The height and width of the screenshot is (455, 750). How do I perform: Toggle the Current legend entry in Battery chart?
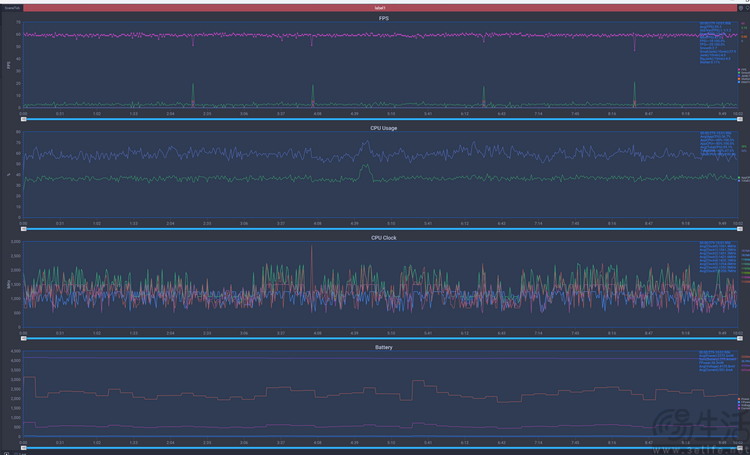743,409
